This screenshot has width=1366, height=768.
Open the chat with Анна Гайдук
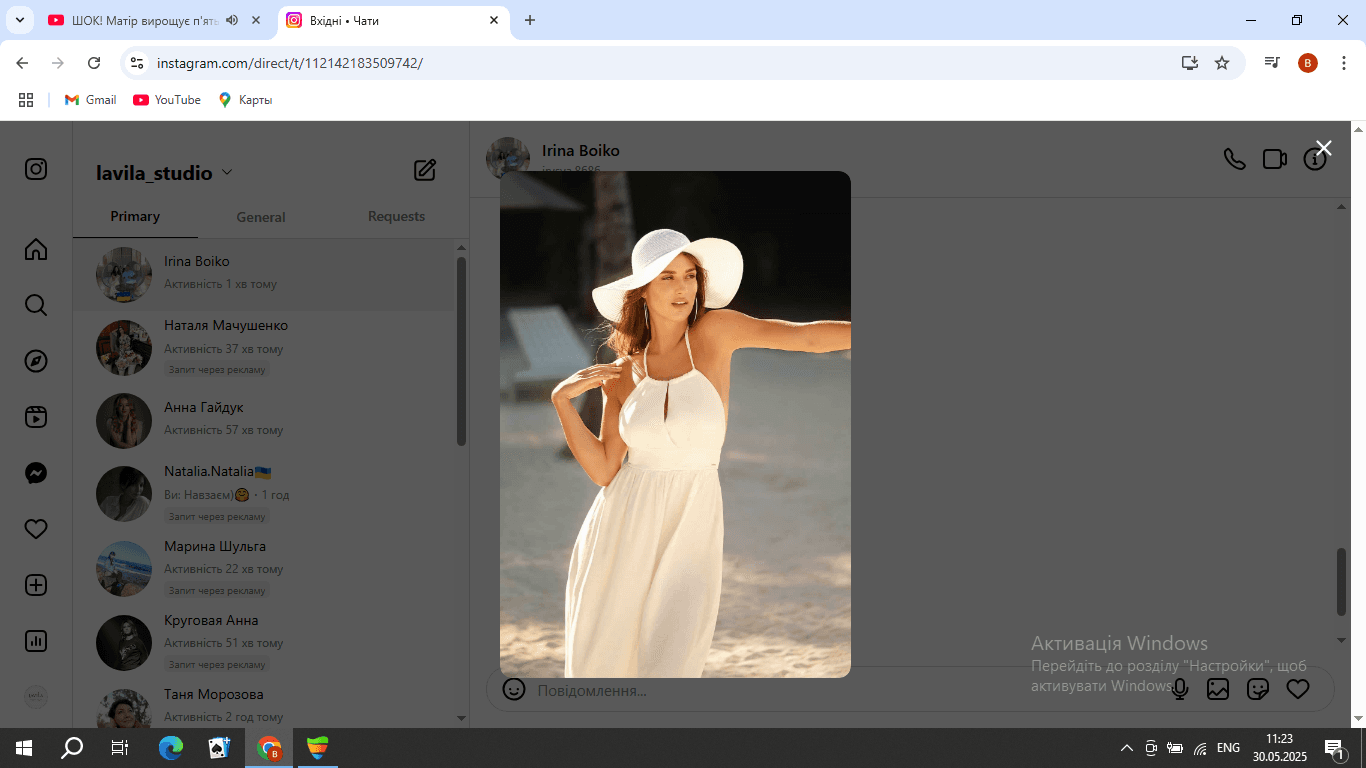(x=264, y=420)
